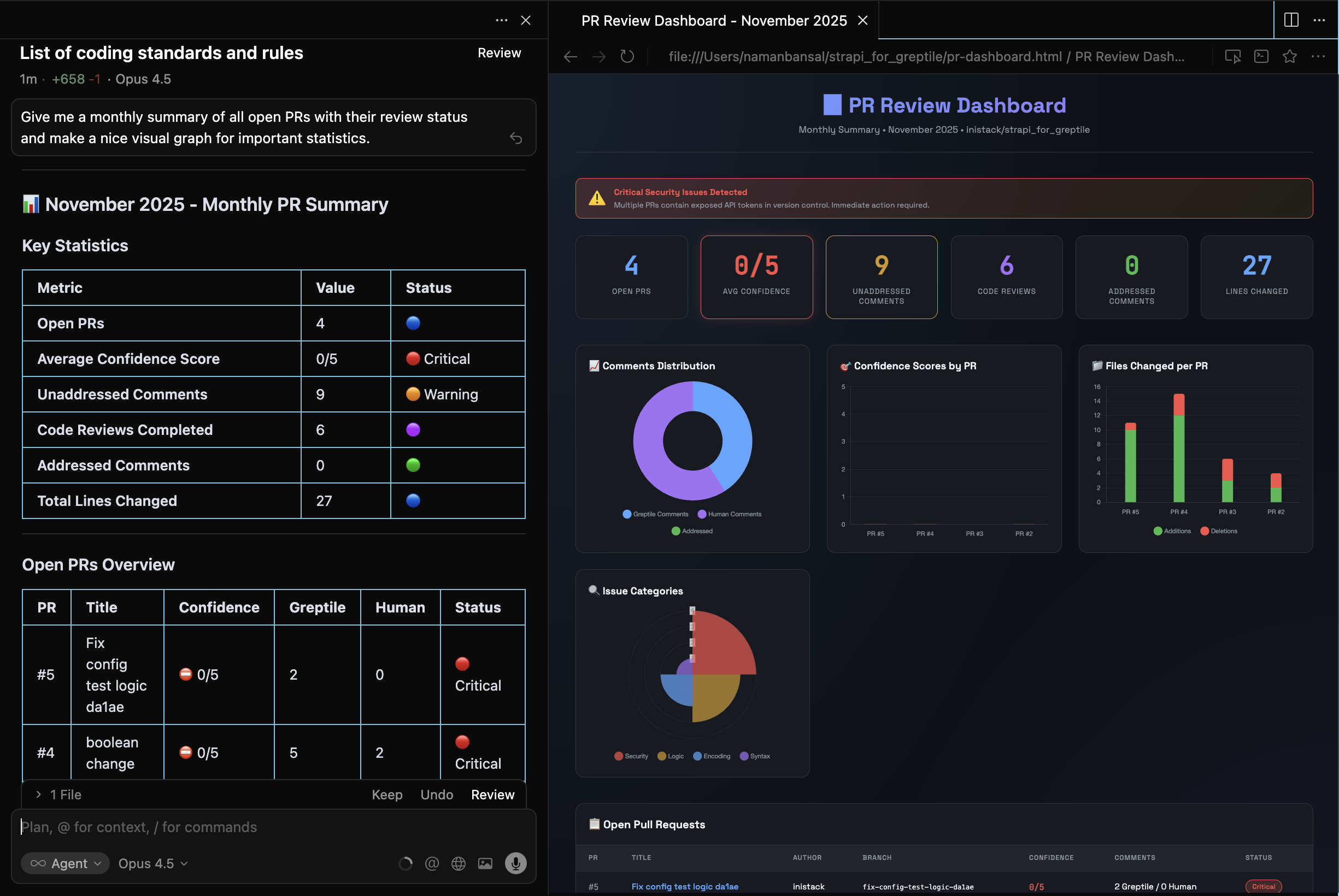Reload the PR dashboard page
Viewport: 1339px width, 896px height.
click(x=626, y=56)
